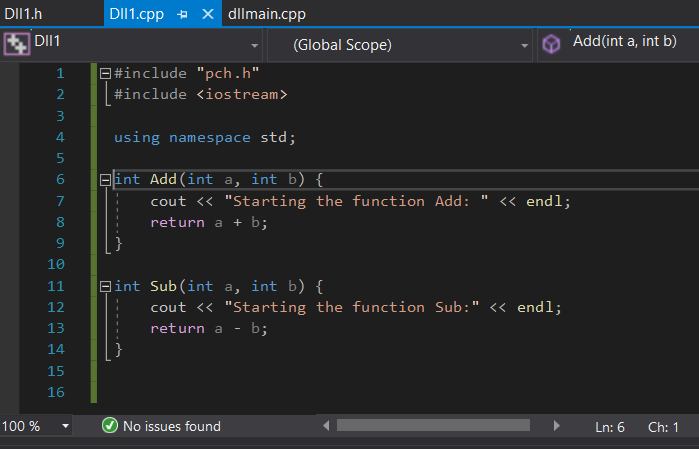Switch to the dllmain.cpp tab
Image resolution: width=699 pixels, height=449 pixels.
266,14
